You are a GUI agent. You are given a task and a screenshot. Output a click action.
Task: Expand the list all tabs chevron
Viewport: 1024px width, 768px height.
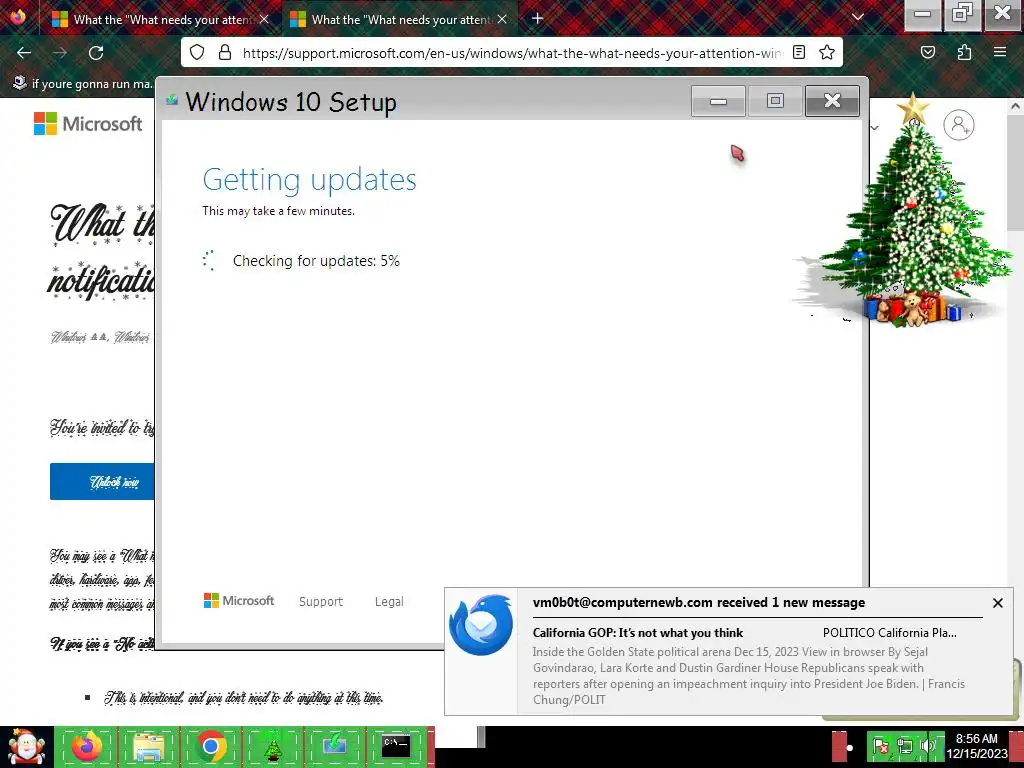[x=857, y=18]
